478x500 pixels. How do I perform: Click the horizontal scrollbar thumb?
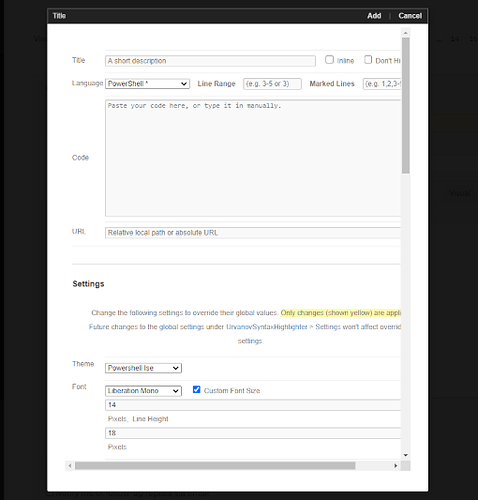pyautogui.click(x=215, y=466)
